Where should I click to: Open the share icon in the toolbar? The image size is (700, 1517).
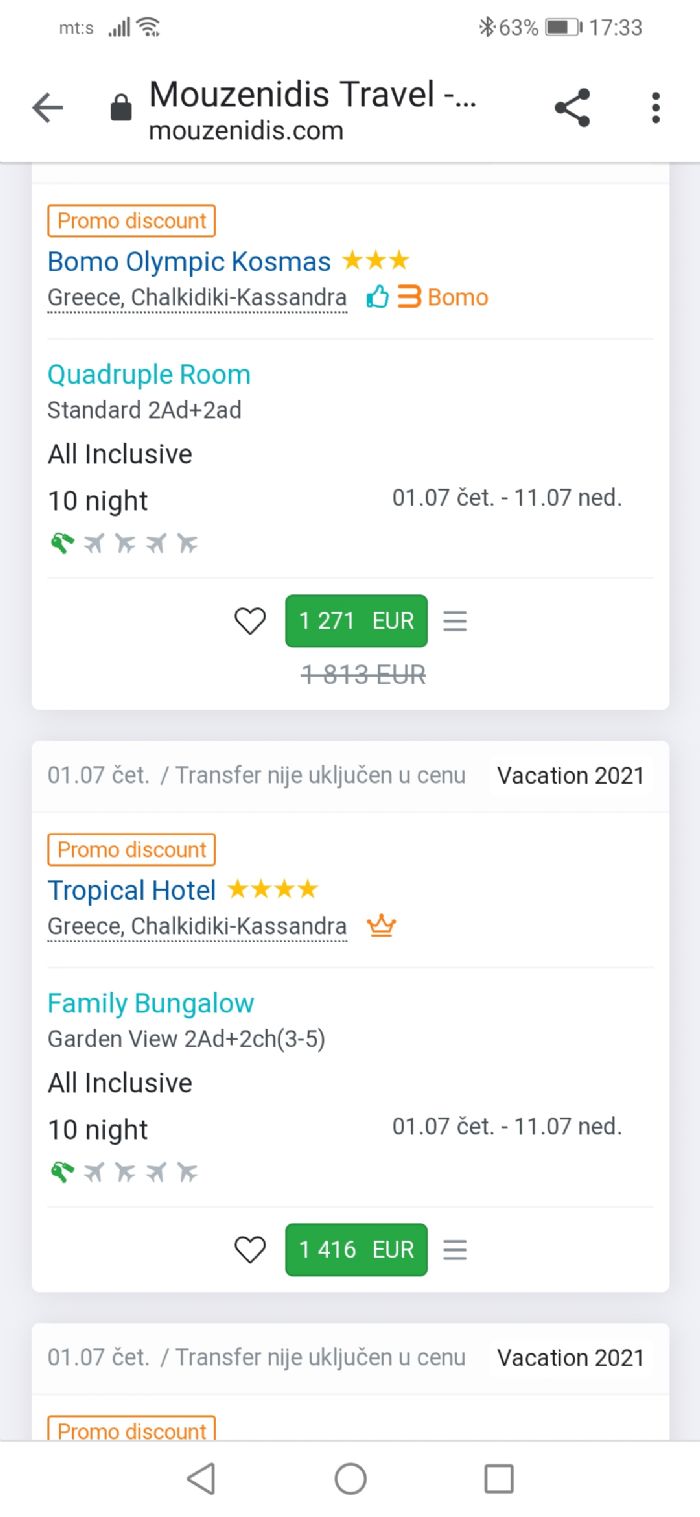point(572,108)
